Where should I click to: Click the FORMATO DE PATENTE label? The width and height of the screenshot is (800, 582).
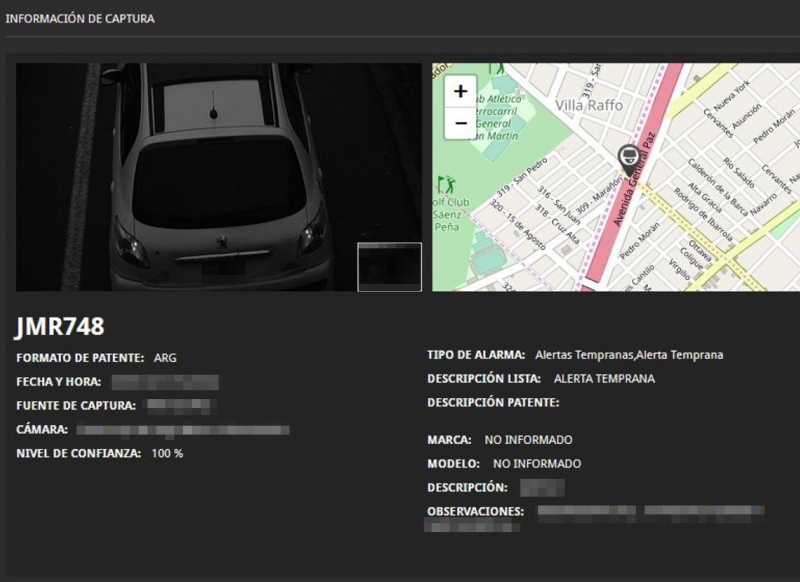[80, 358]
